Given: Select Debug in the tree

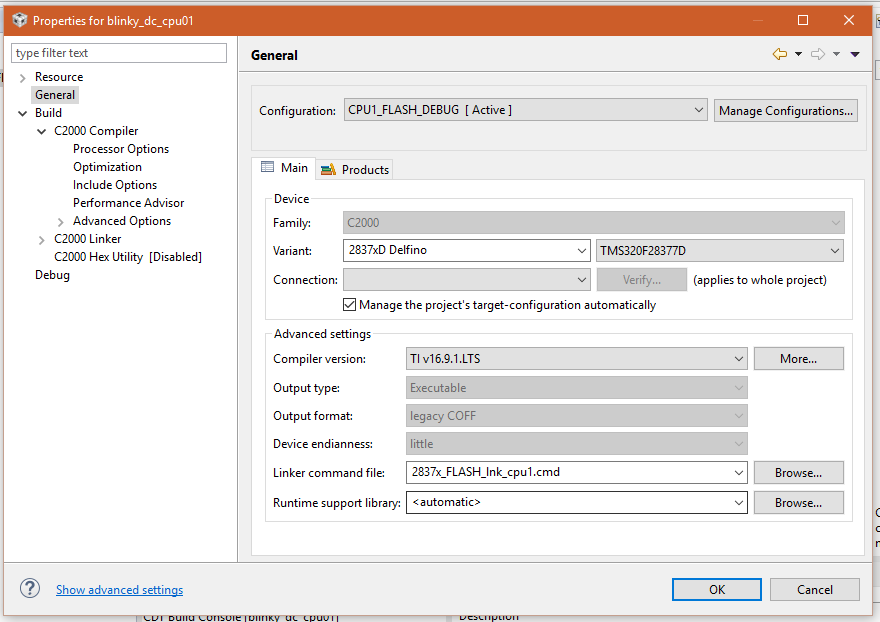Looking at the screenshot, I should click(x=52, y=275).
